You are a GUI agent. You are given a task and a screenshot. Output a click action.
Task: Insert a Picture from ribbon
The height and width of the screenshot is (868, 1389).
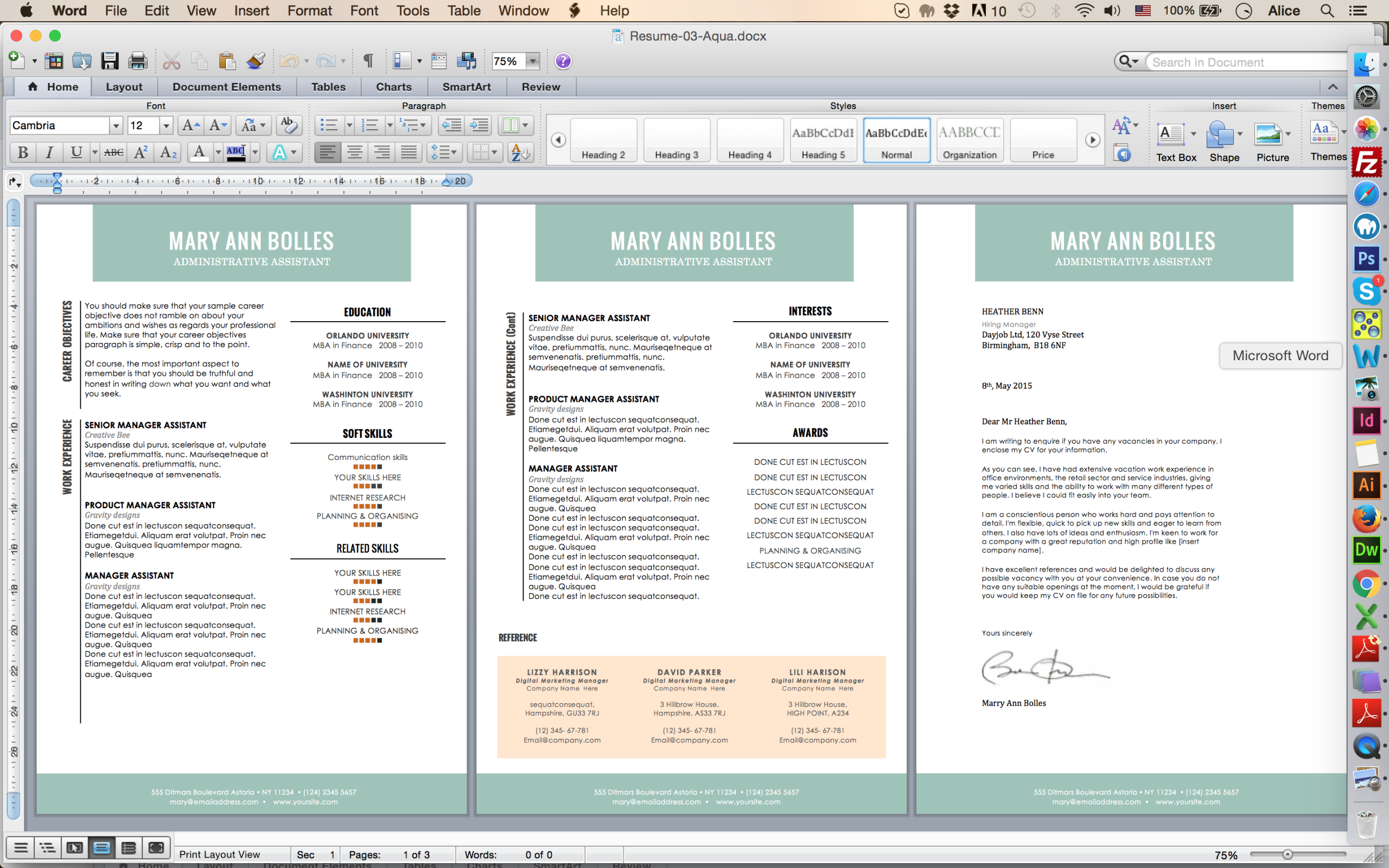click(1272, 141)
